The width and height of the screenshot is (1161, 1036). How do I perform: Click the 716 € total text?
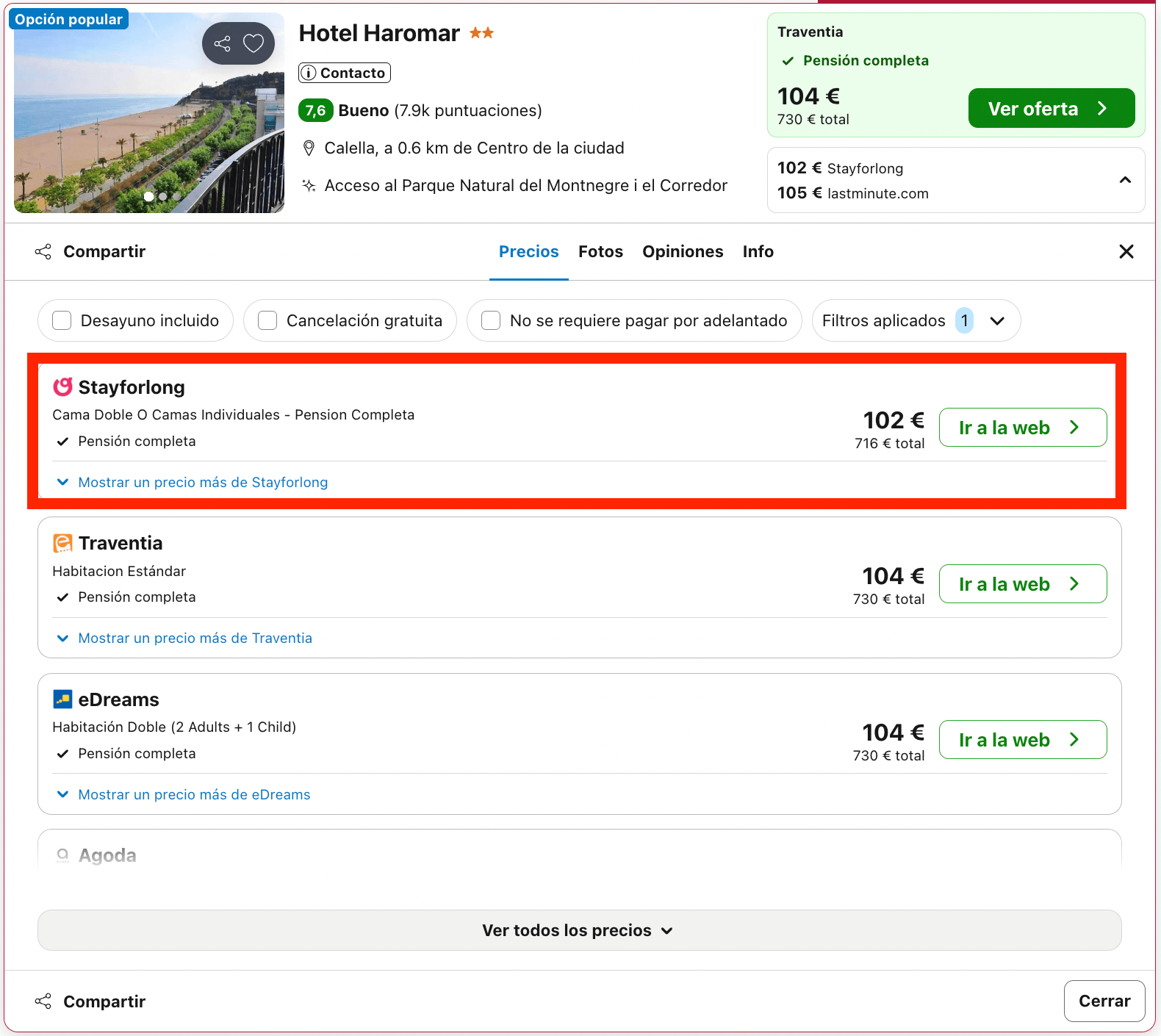click(890, 443)
